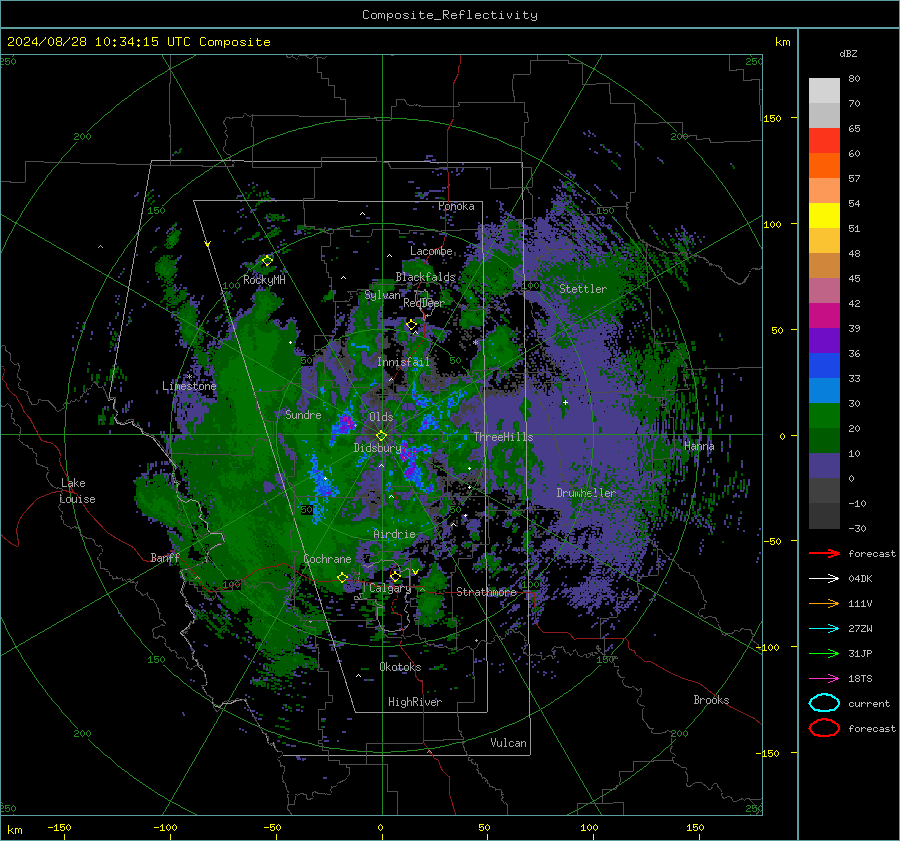
Task: Click the -100 tick on right axis
Action: pyautogui.click(x=769, y=647)
